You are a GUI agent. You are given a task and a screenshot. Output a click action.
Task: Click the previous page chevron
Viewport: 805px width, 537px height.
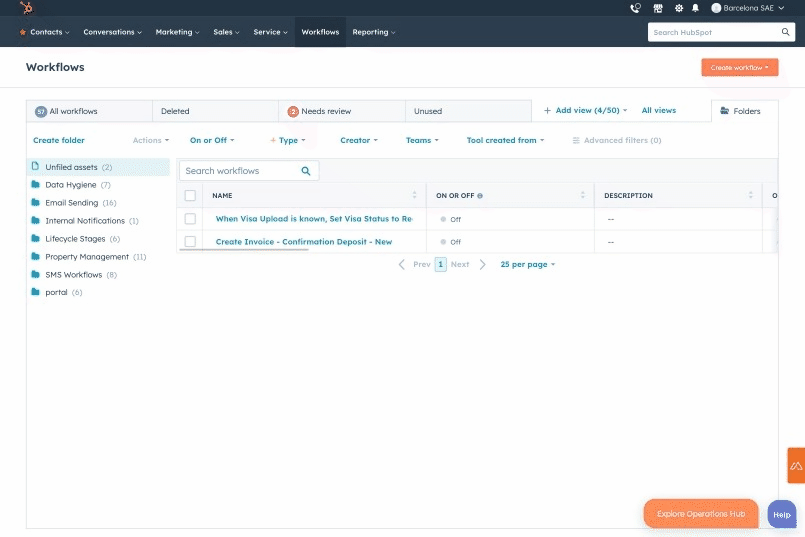click(402, 264)
